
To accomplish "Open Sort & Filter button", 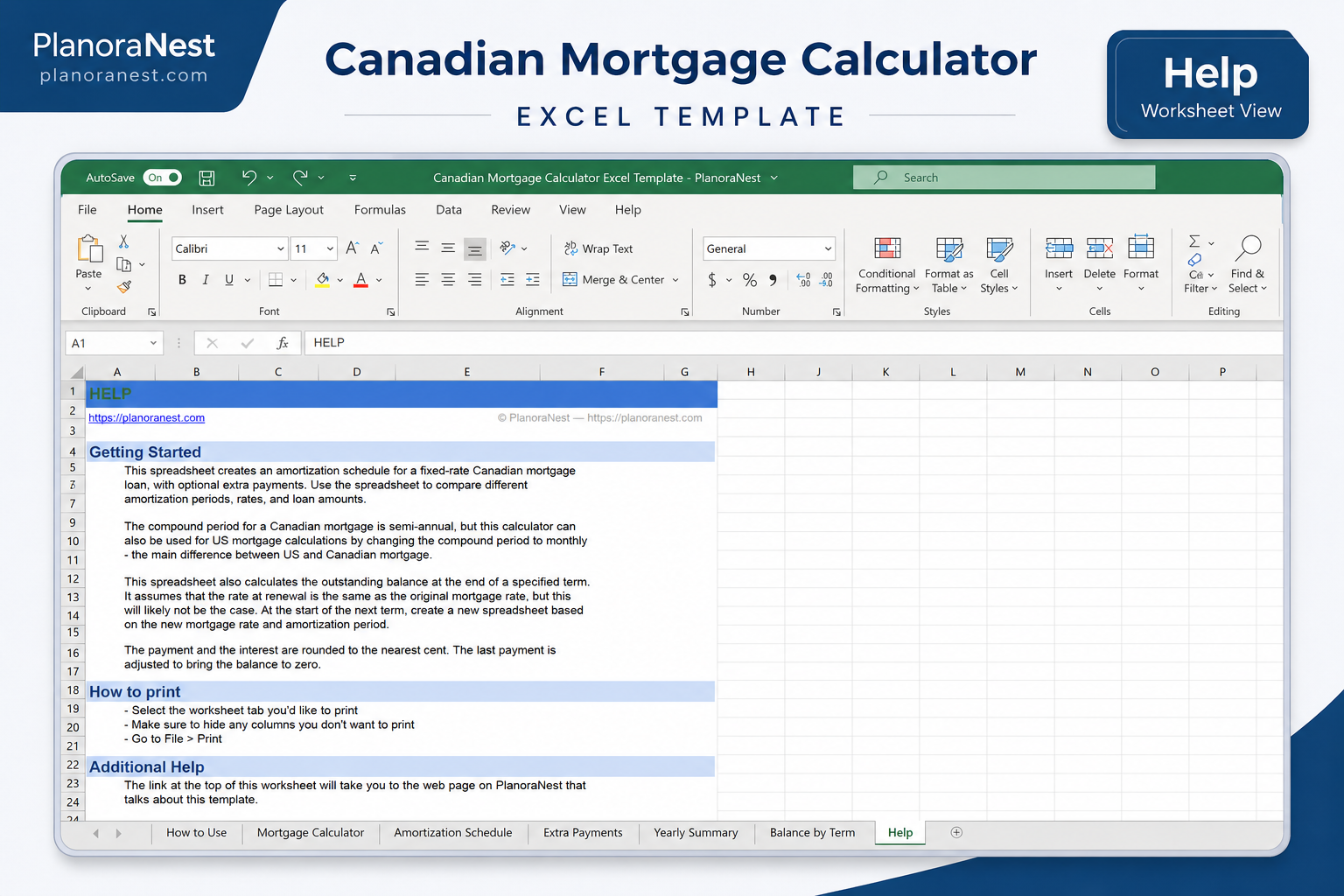I will click(1200, 274).
